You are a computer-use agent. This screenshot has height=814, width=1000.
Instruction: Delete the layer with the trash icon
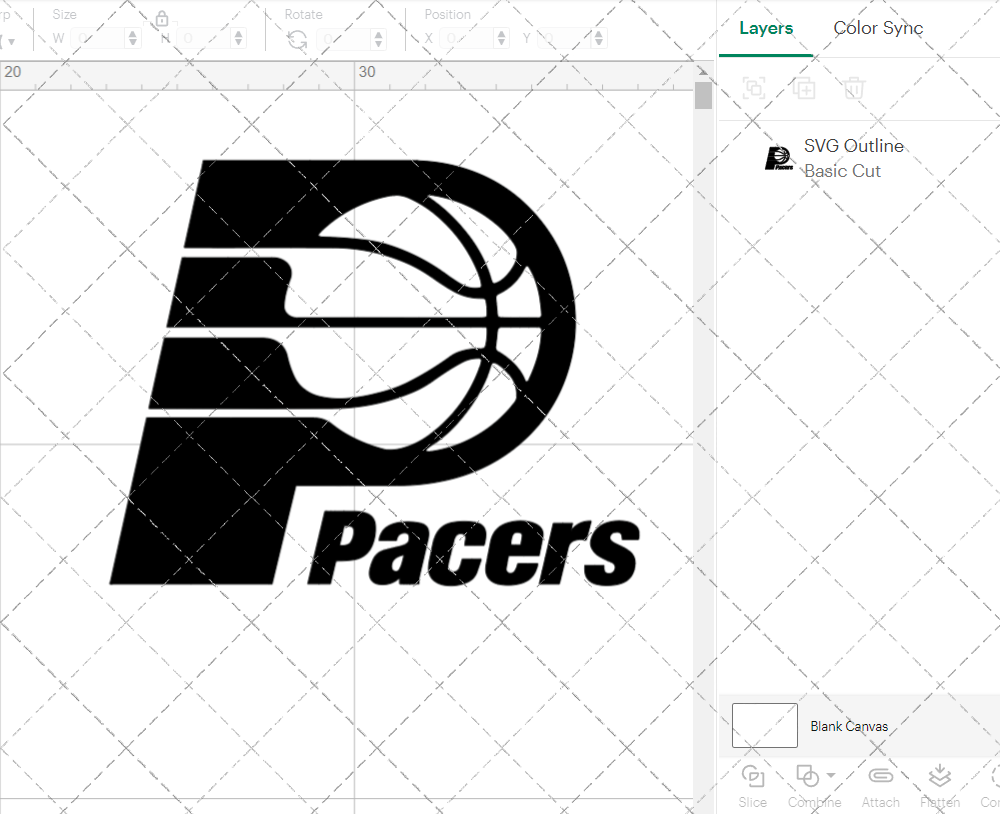[x=852, y=88]
